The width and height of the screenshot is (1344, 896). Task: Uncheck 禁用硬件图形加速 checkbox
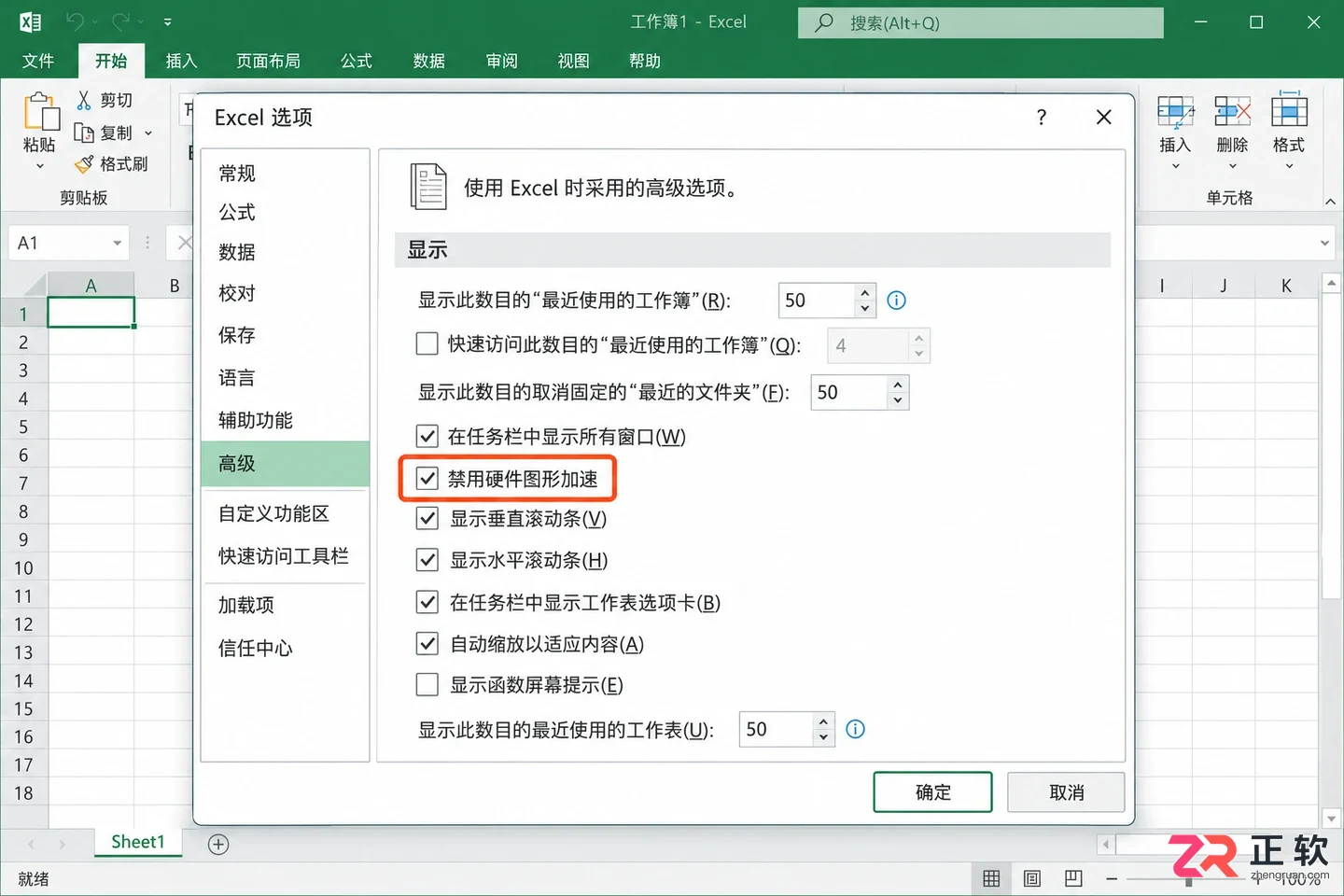pos(427,479)
